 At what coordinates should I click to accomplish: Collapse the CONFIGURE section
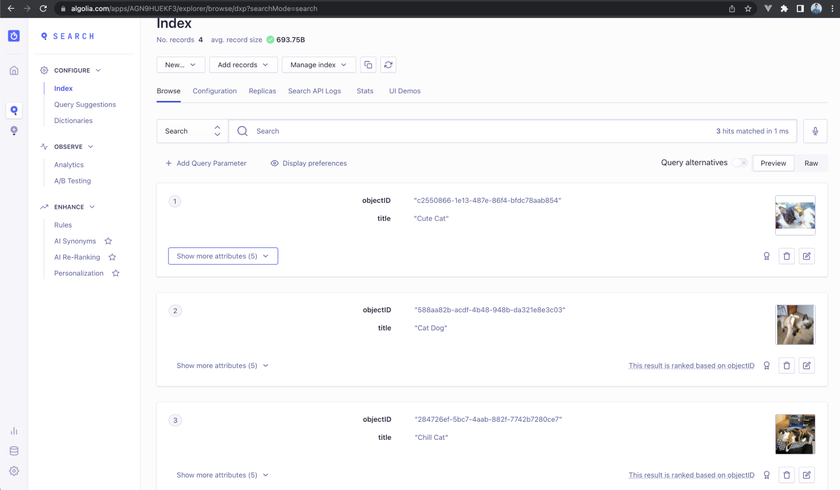coord(70,70)
